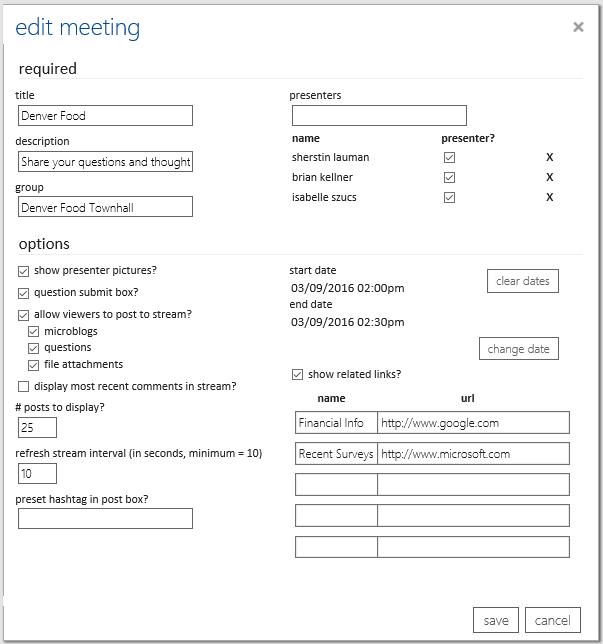This screenshot has height=644, width=603.
Task: Remove presenter sherstin lauman with X
Action: (x=549, y=158)
